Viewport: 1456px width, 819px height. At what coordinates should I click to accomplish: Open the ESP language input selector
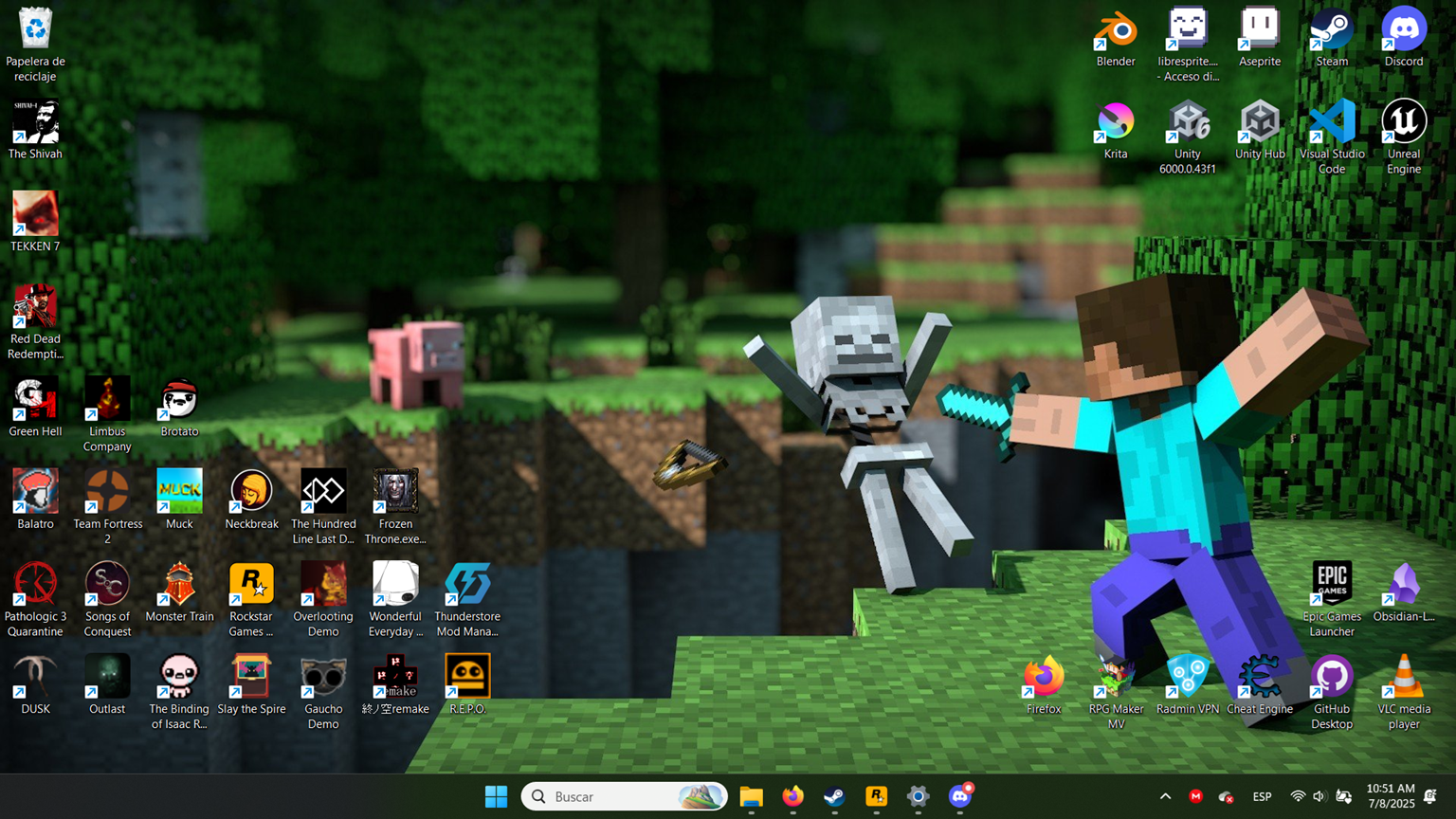point(1263,797)
